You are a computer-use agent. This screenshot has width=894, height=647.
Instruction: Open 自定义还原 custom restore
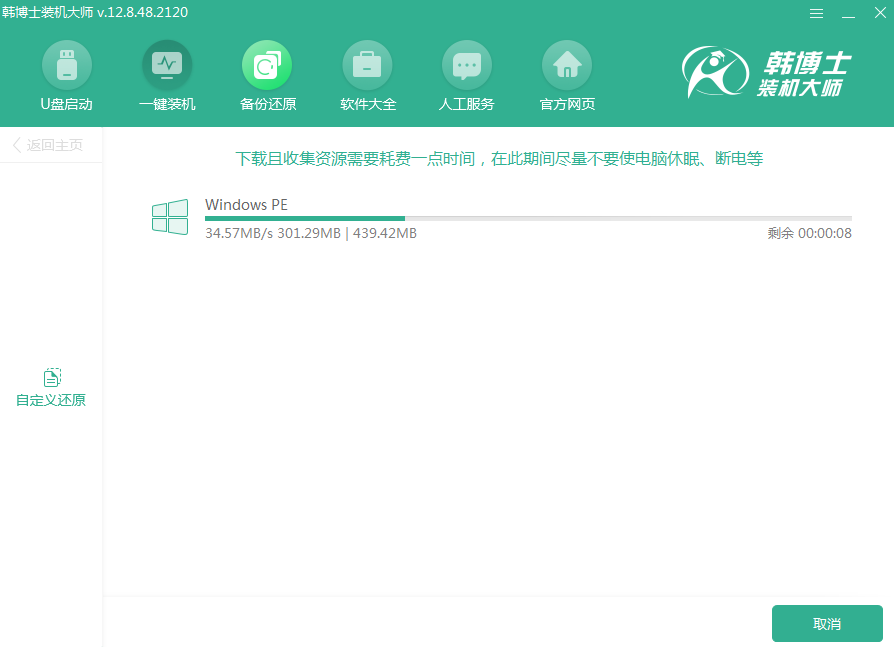pyautogui.click(x=50, y=385)
